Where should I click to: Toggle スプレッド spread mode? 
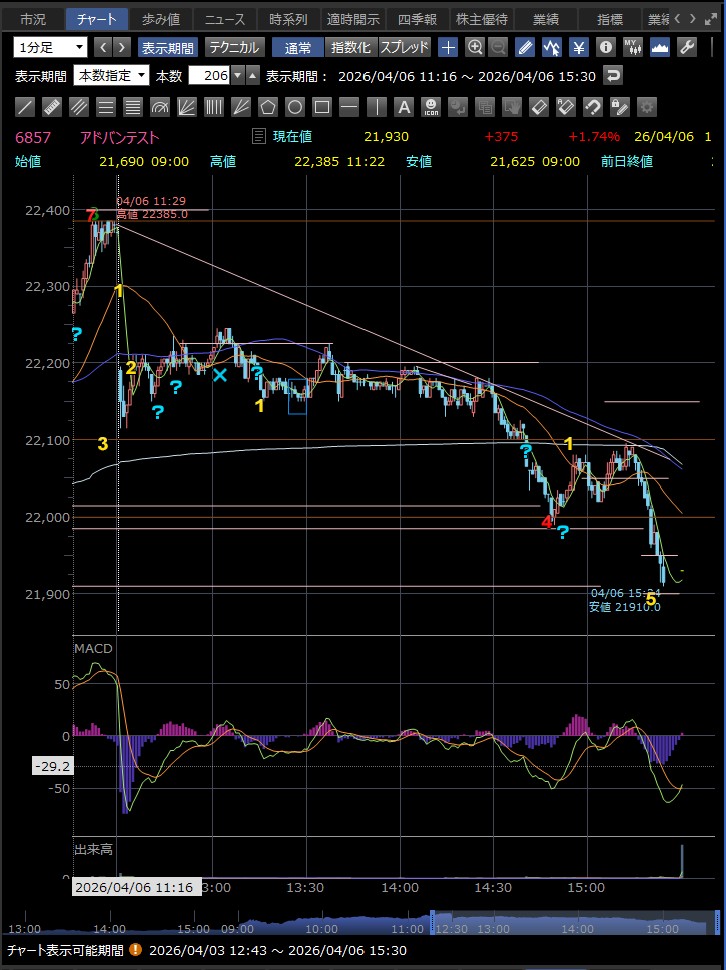[404, 47]
